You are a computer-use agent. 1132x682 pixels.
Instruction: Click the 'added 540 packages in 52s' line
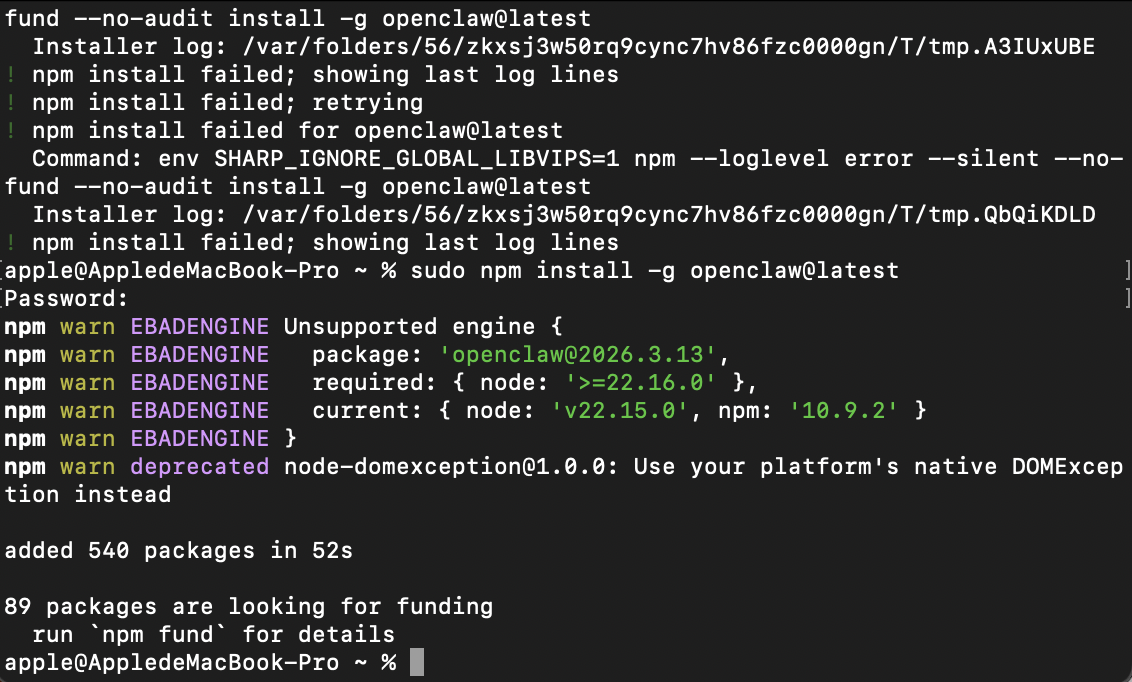[179, 550]
